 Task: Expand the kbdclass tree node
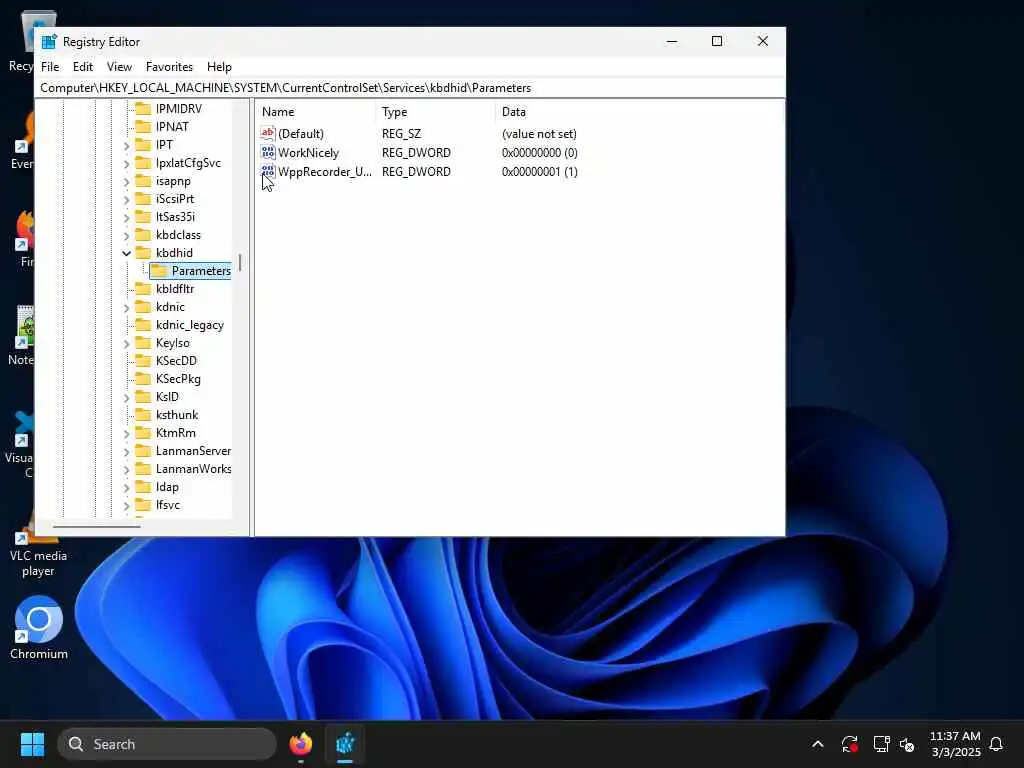click(x=127, y=235)
